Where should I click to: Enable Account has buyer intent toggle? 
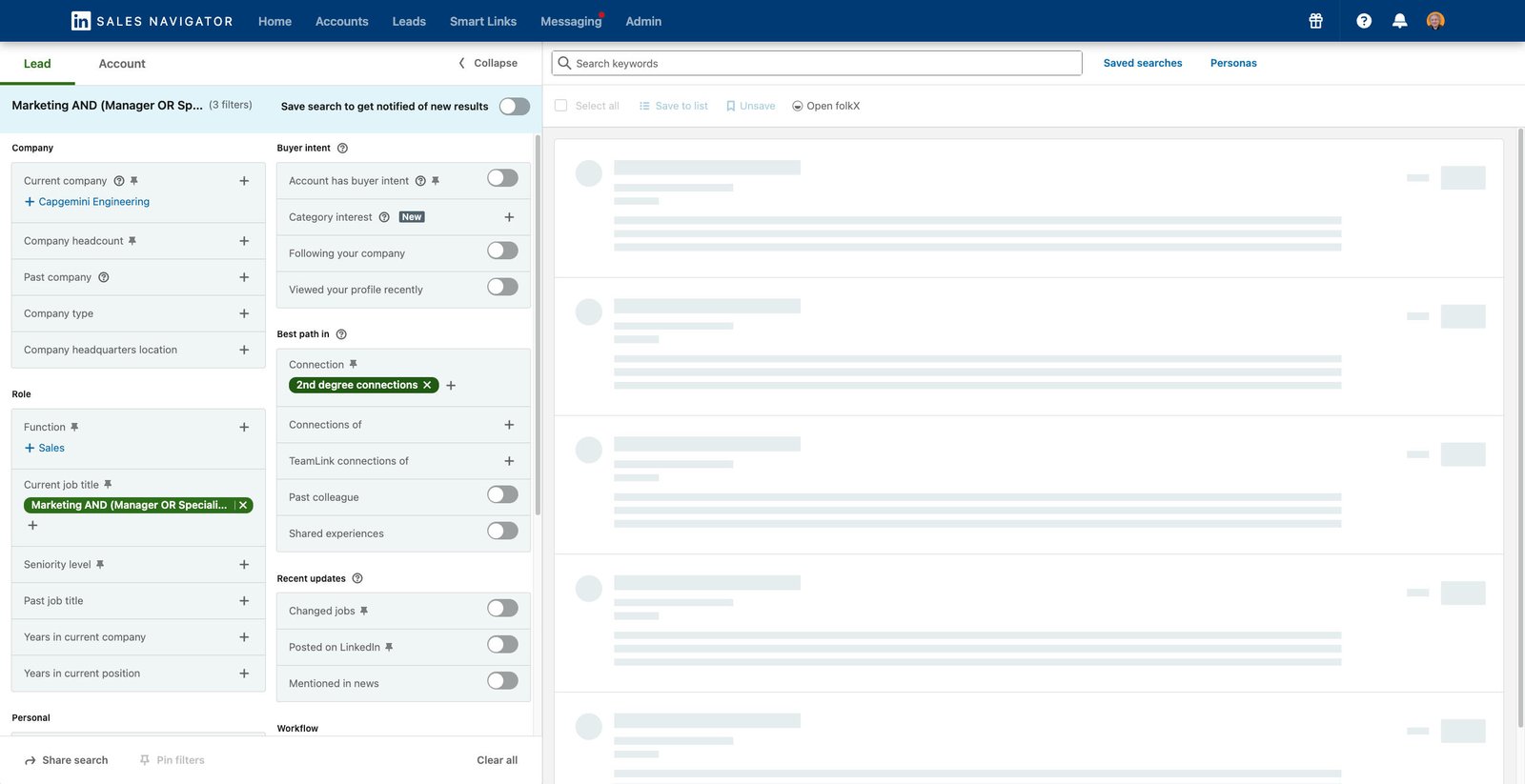coord(502,178)
